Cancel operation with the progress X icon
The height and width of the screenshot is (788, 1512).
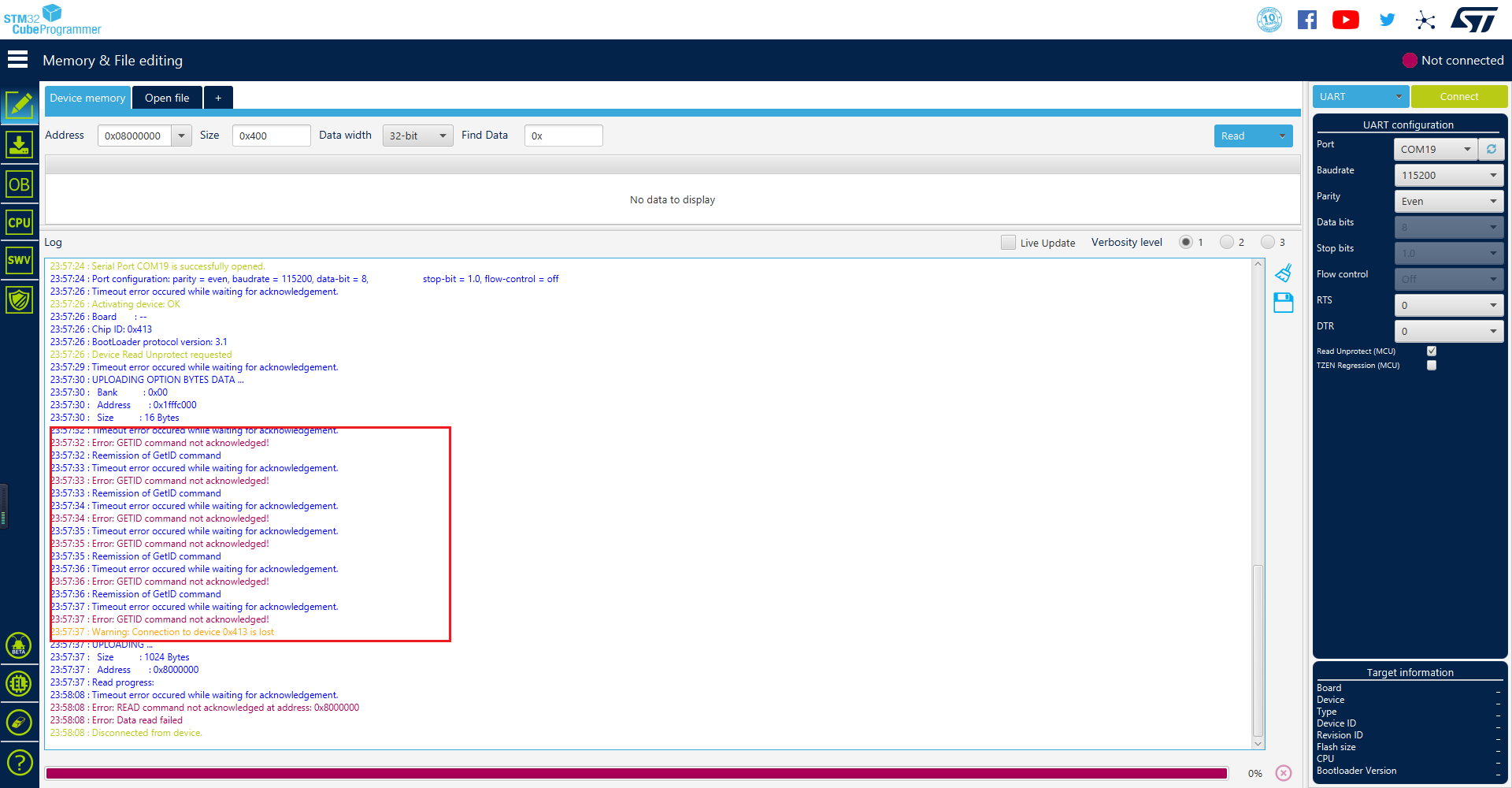(1284, 773)
